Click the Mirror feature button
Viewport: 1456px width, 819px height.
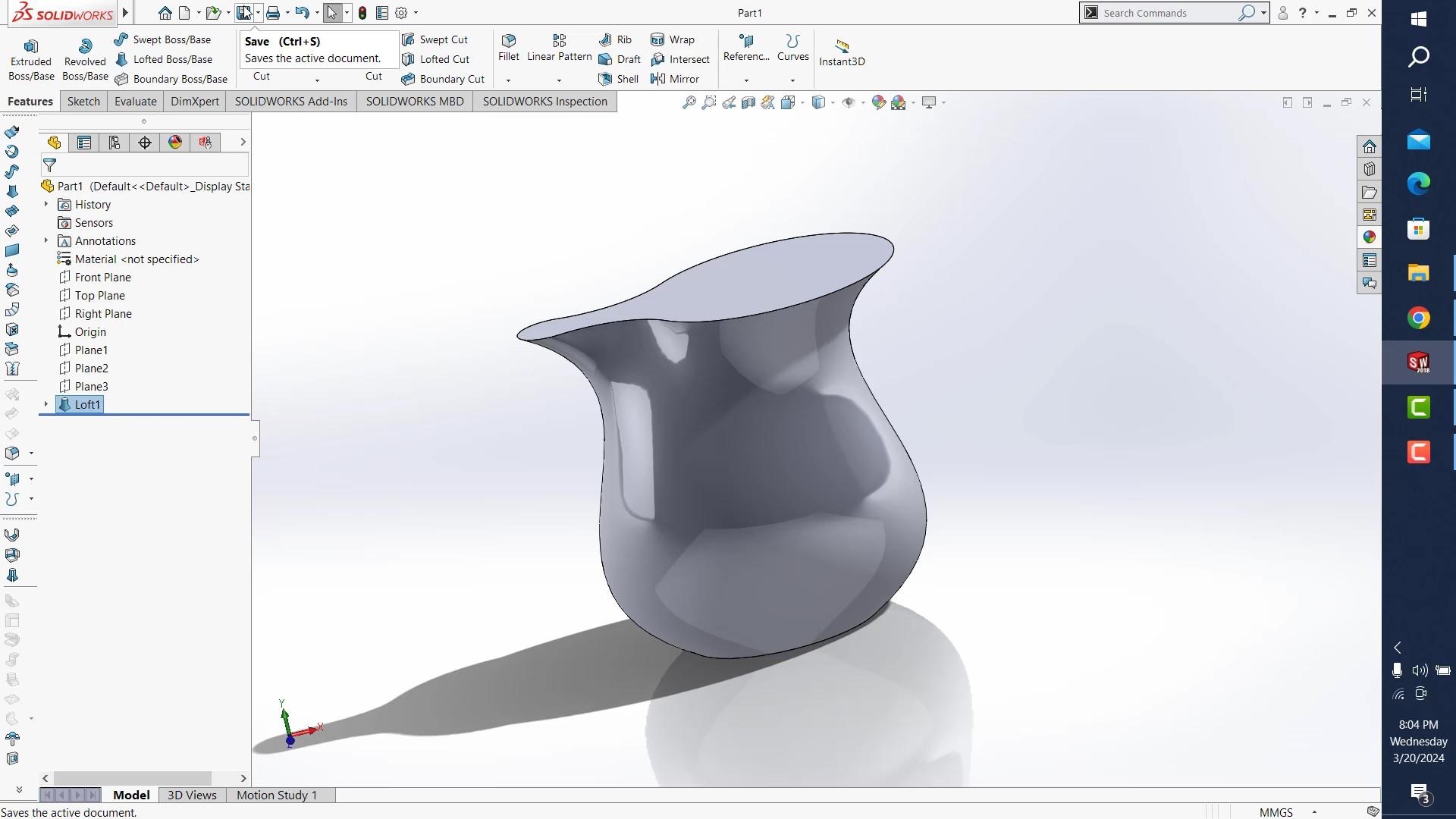pos(675,79)
